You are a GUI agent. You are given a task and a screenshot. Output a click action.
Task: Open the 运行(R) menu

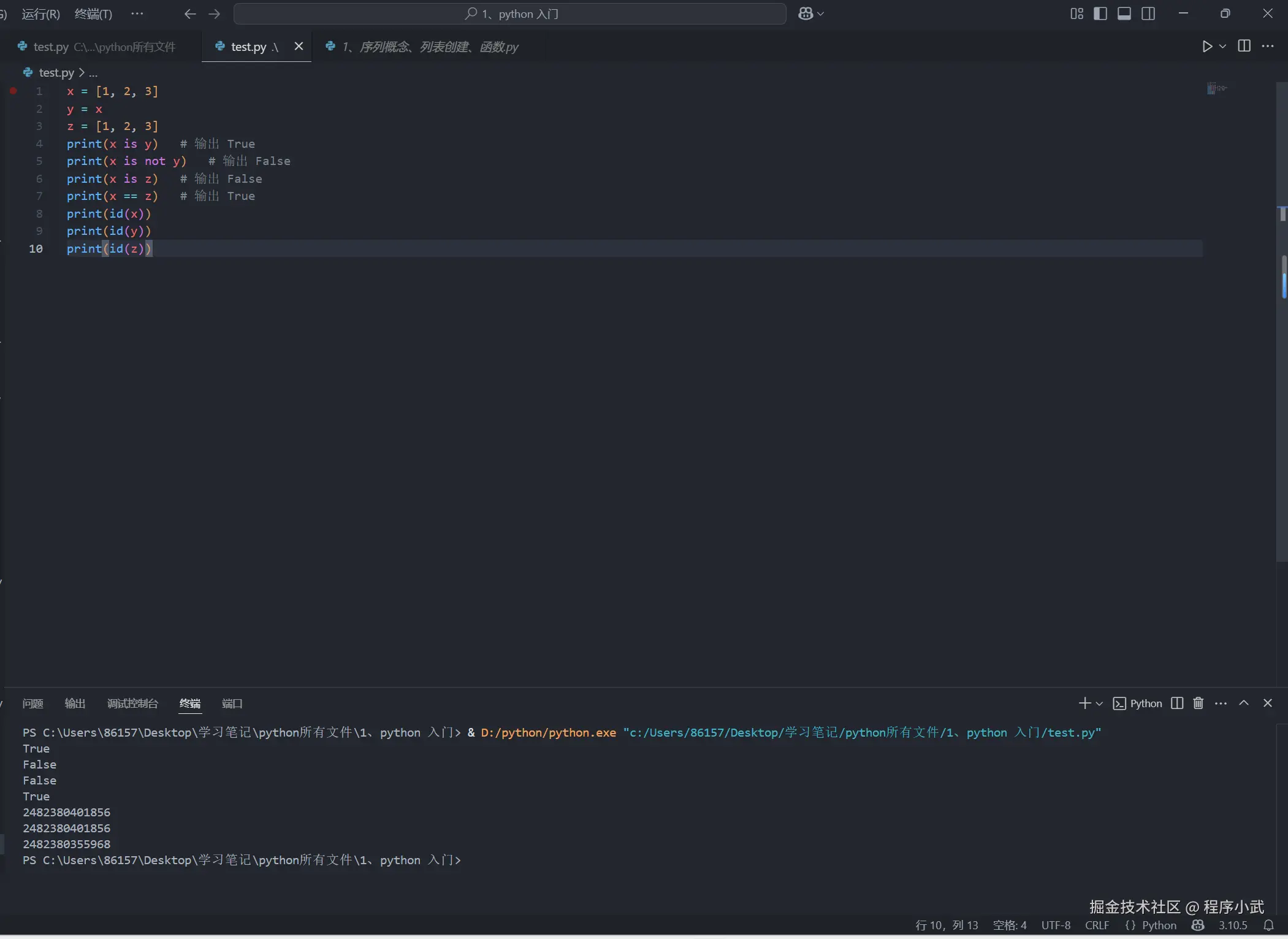click(41, 13)
